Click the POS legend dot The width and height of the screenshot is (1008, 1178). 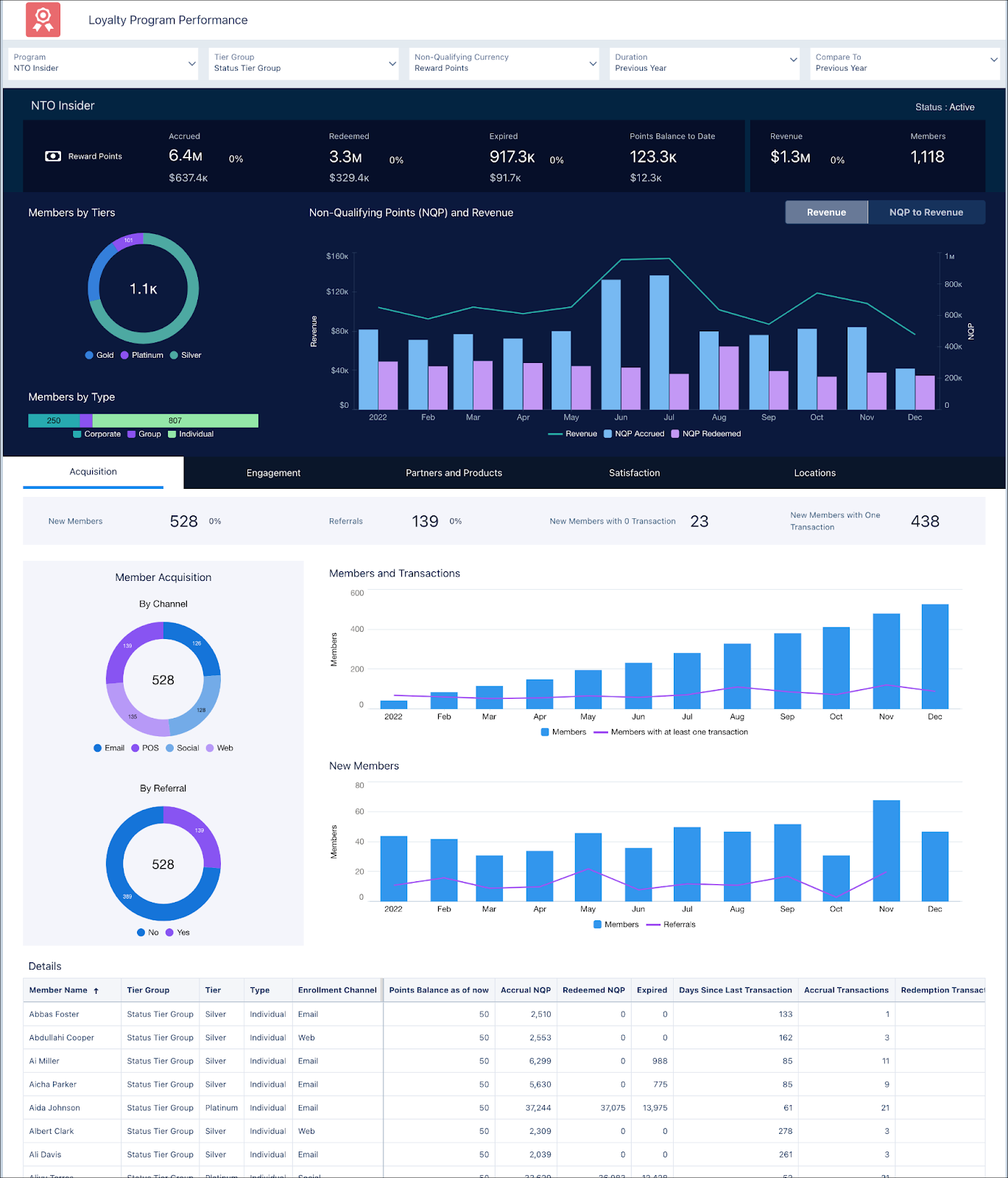coord(135,748)
